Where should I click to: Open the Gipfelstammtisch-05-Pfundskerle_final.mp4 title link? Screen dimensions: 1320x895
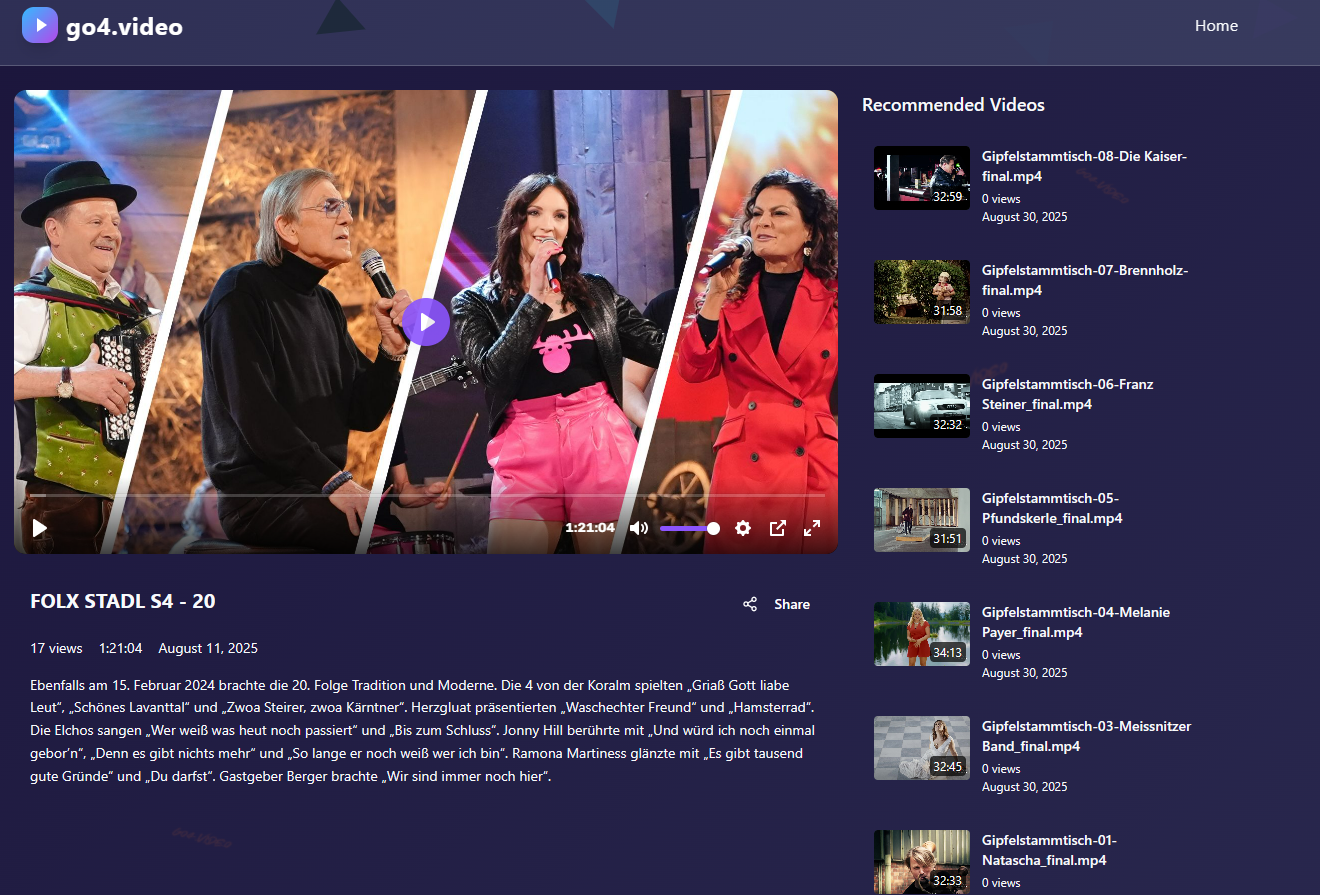(1052, 508)
